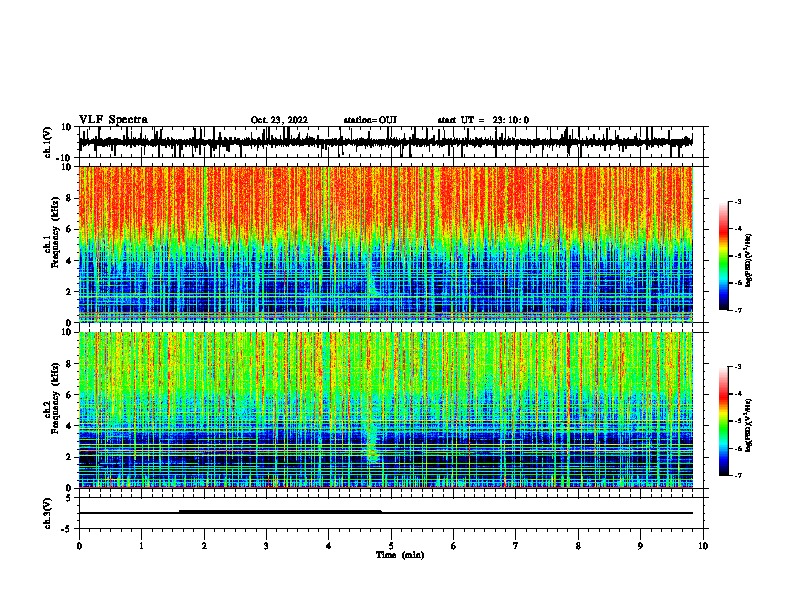Click the "7" minute tick label on time axis

coord(516,546)
